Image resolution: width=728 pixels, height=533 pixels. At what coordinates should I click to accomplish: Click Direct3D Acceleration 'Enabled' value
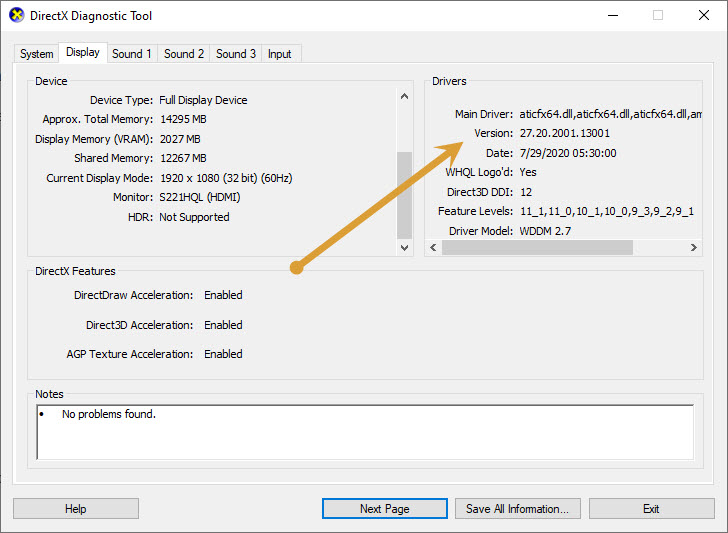click(223, 325)
